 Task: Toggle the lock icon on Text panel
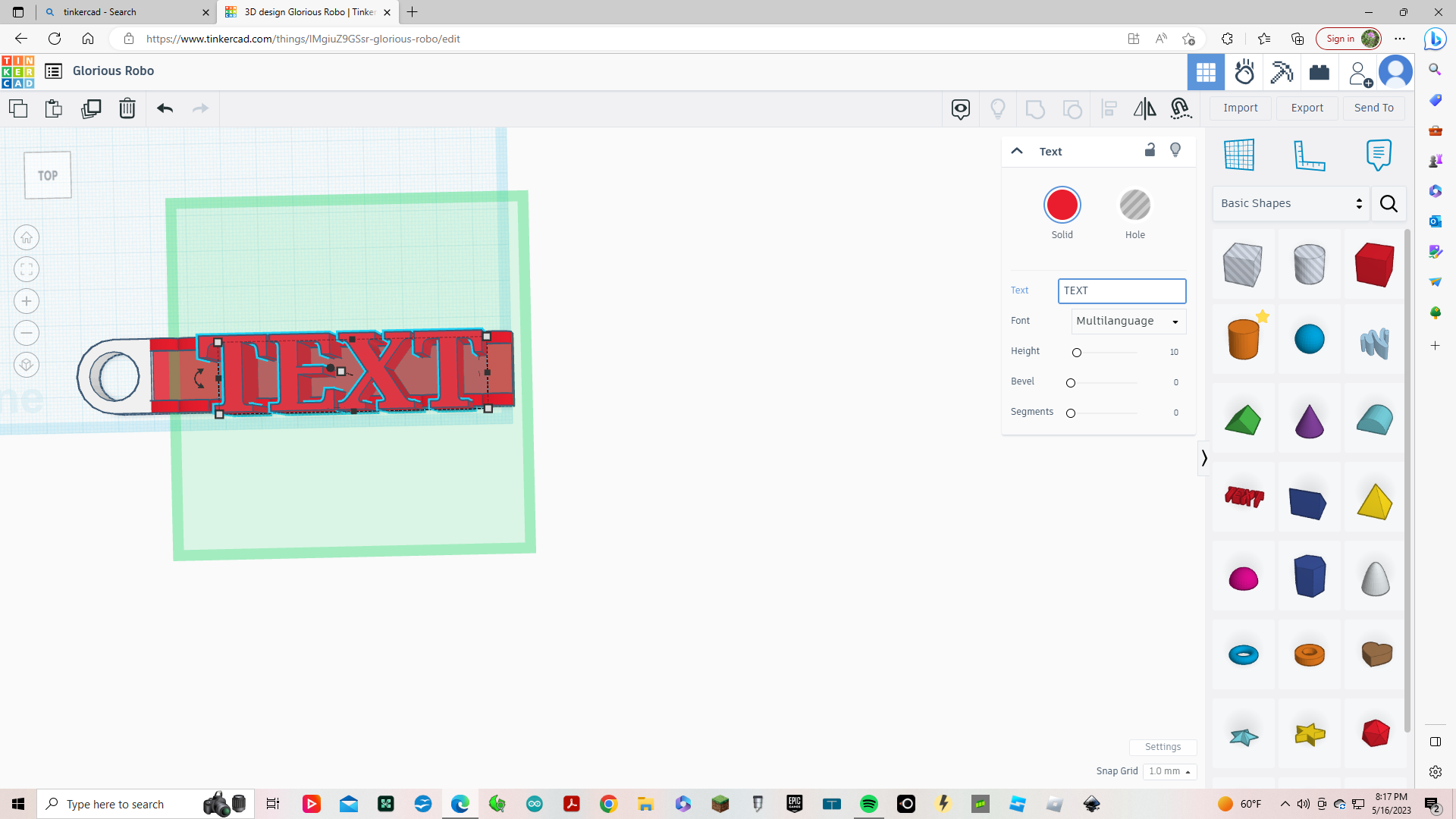pos(1150,150)
